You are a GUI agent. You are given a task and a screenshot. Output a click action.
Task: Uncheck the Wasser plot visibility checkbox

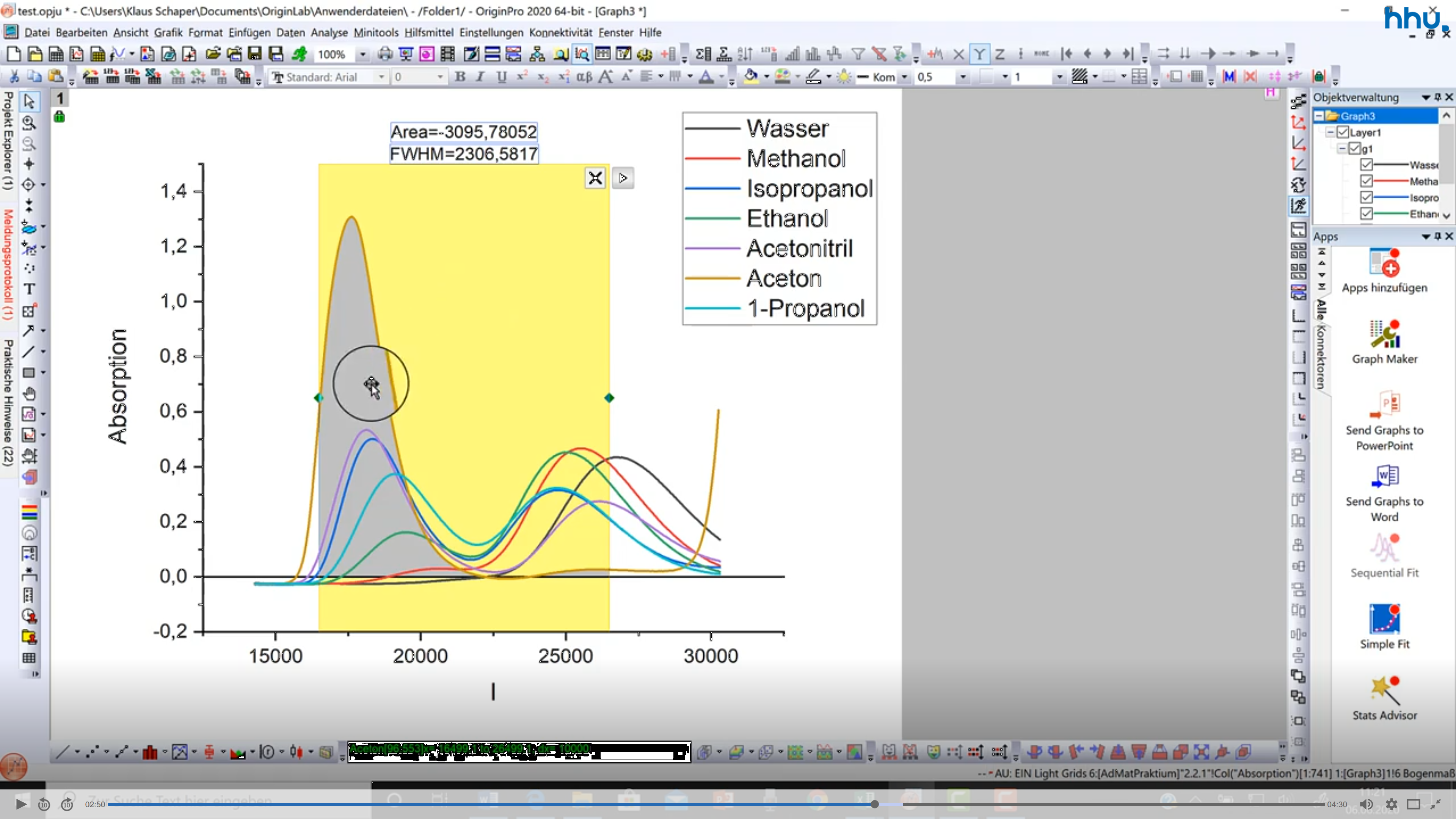pos(1366,165)
